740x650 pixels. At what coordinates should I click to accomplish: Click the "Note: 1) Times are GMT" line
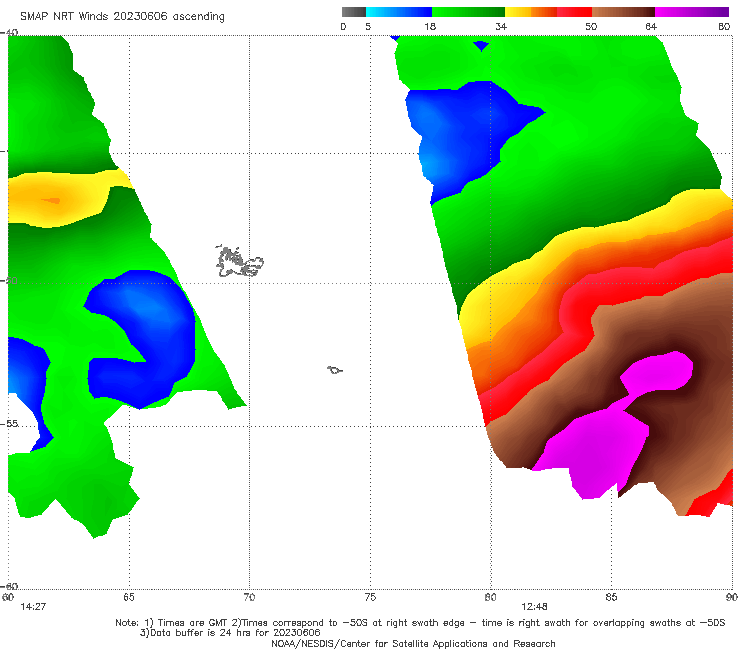[420, 623]
